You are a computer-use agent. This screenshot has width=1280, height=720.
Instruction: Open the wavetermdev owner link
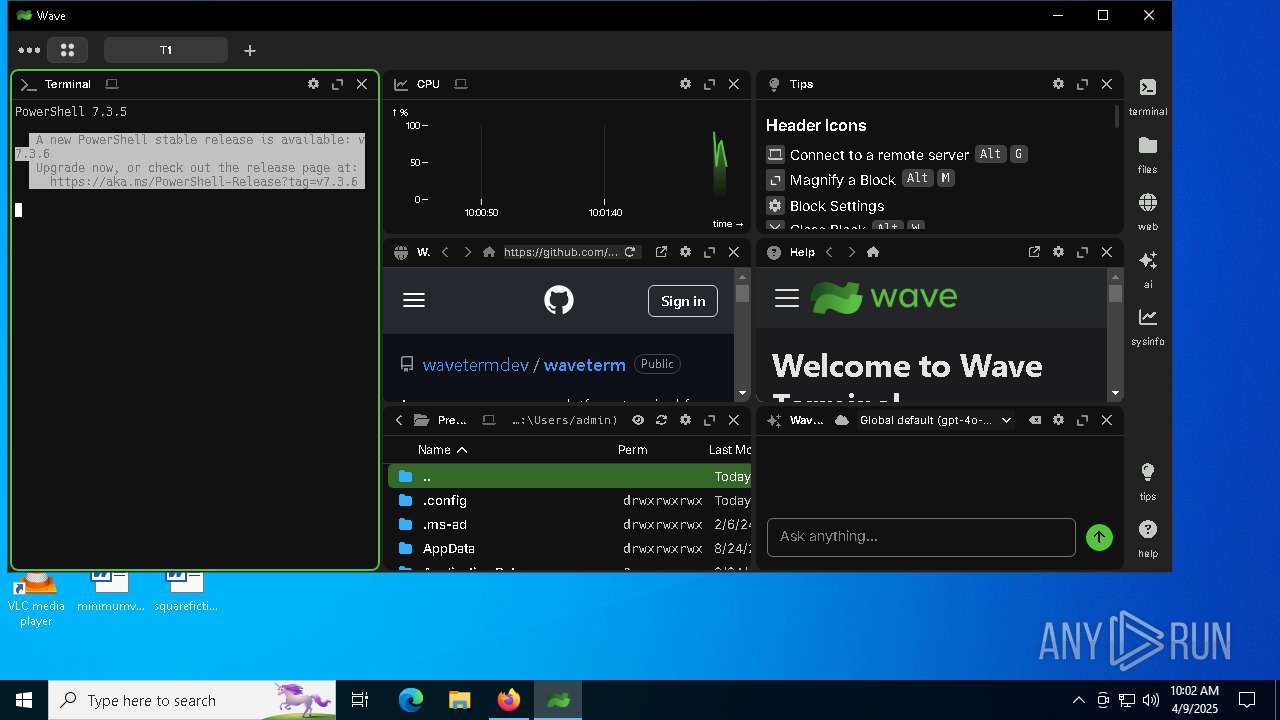point(475,364)
